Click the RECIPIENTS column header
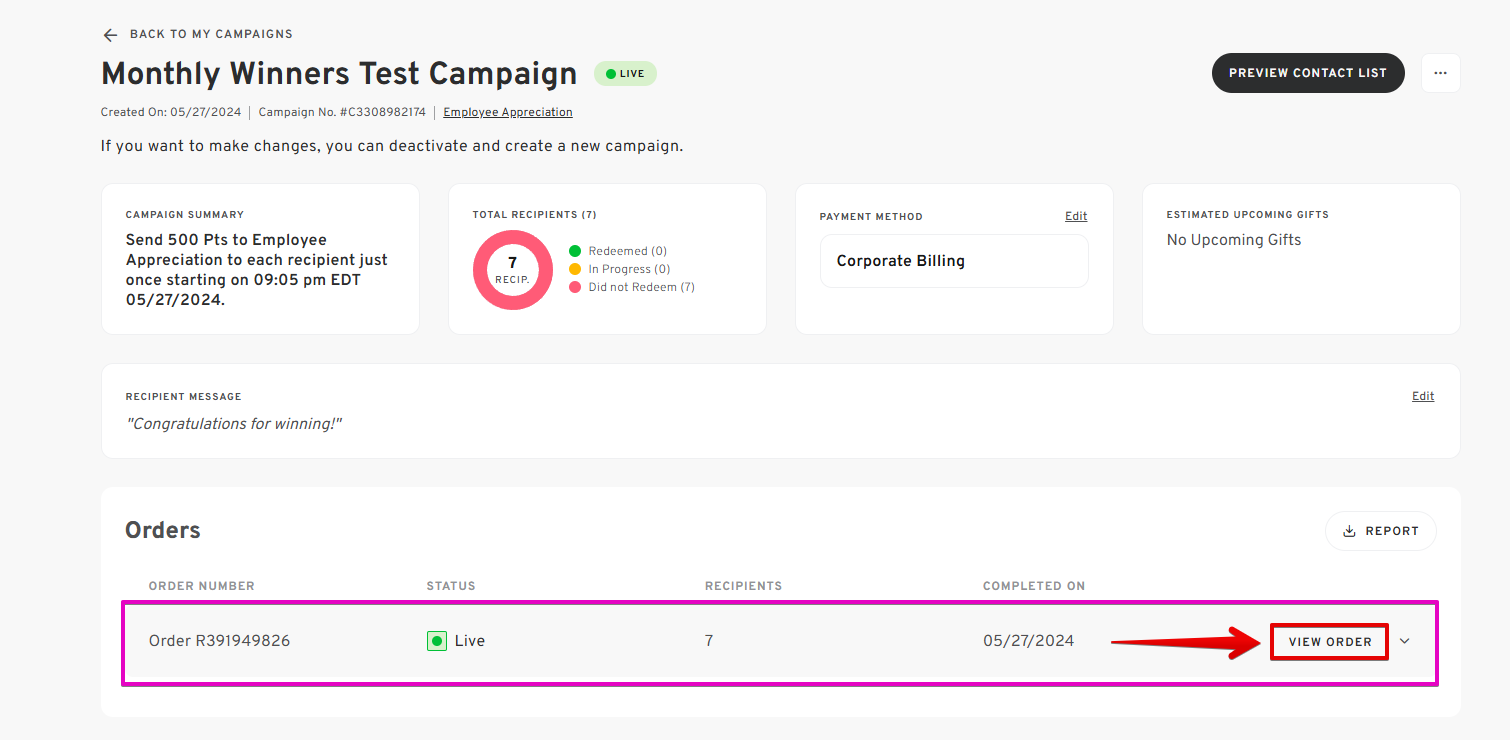 743,586
